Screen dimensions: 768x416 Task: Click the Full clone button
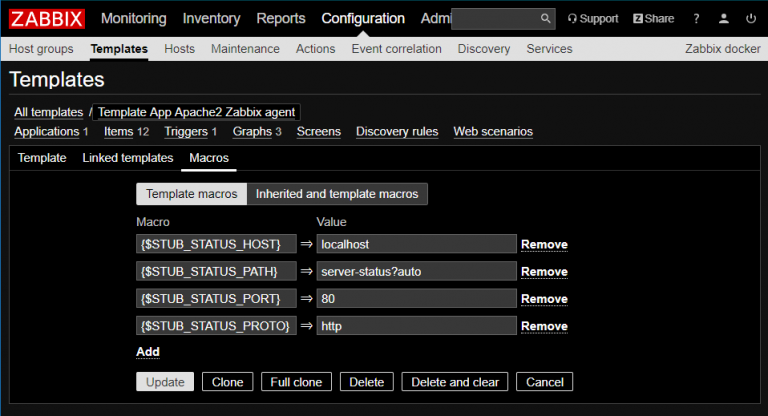click(x=296, y=382)
